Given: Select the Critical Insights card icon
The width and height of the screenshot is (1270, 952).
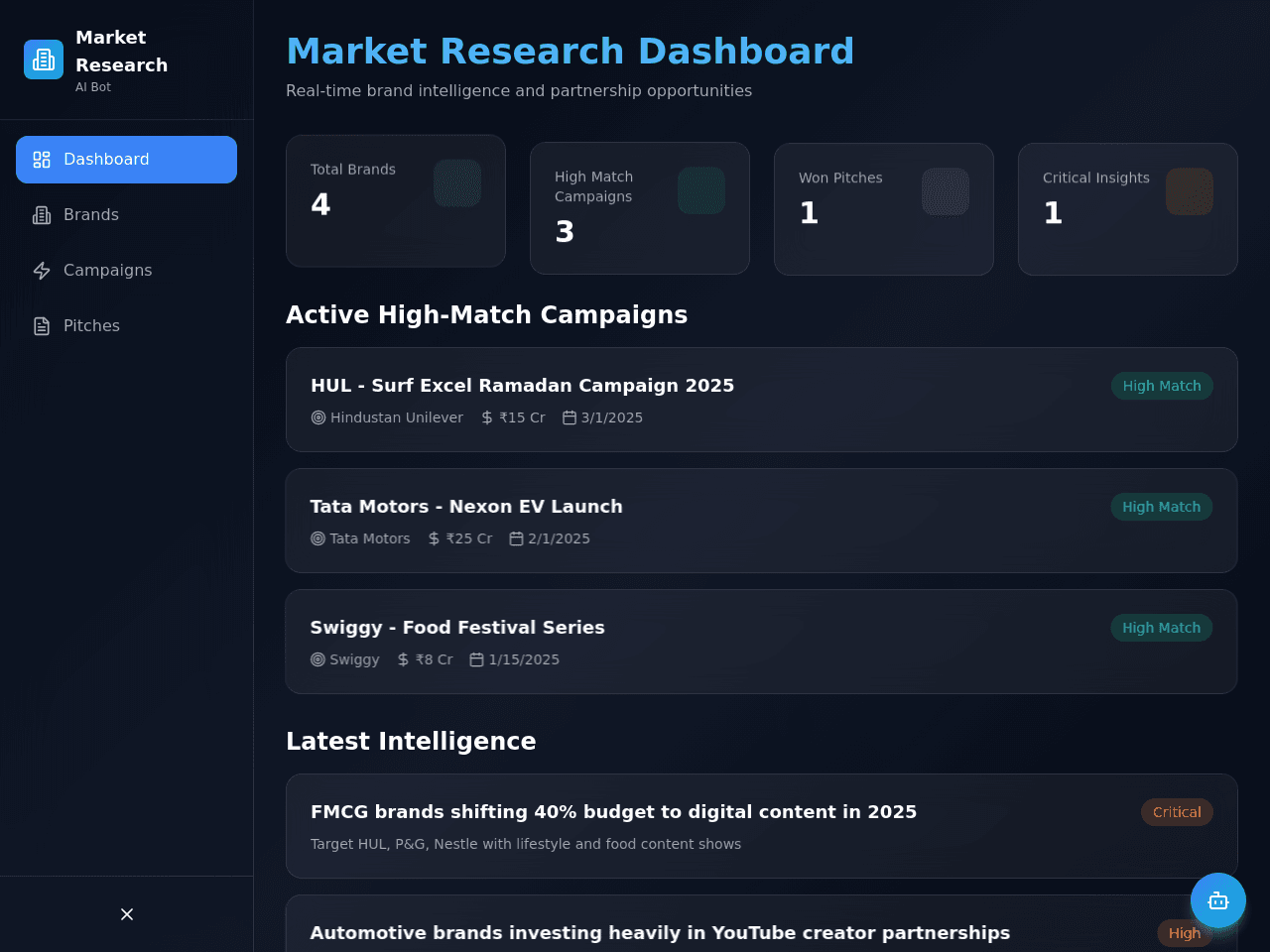Looking at the screenshot, I should pyautogui.click(x=1190, y=191).
